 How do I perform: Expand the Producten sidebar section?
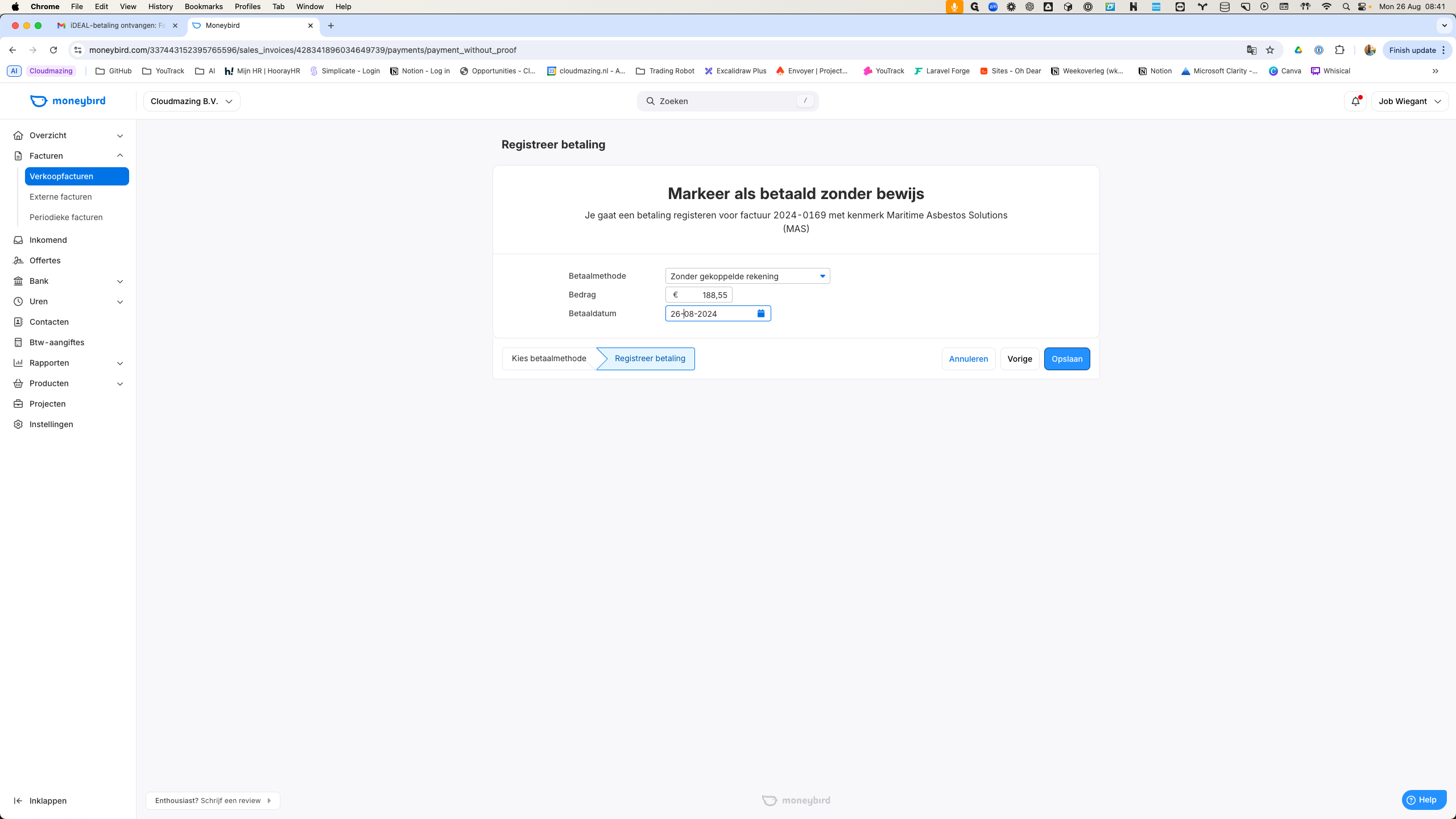(x=120, y=383)
